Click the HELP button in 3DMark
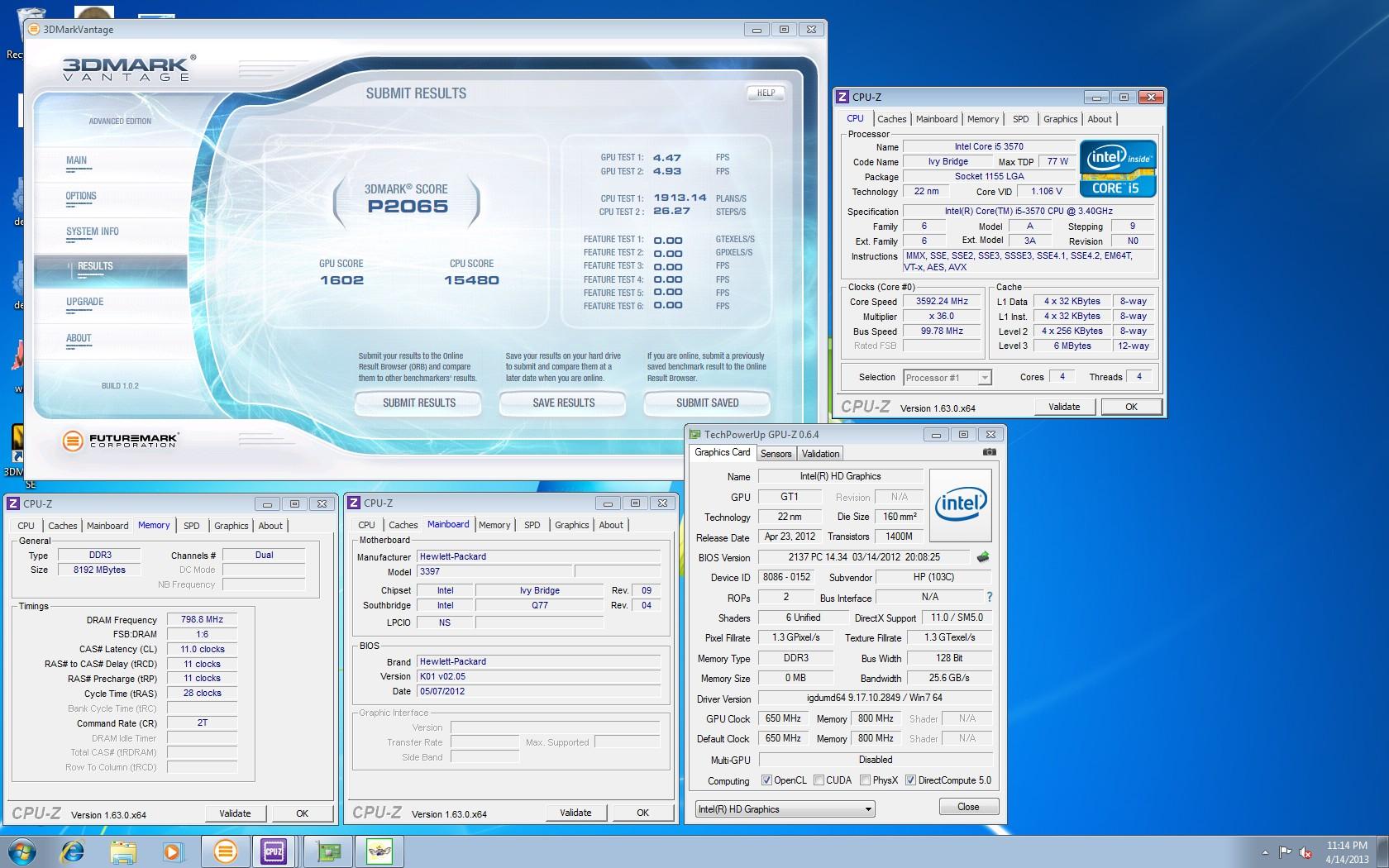1389x868 pixels. coord(766,93)
